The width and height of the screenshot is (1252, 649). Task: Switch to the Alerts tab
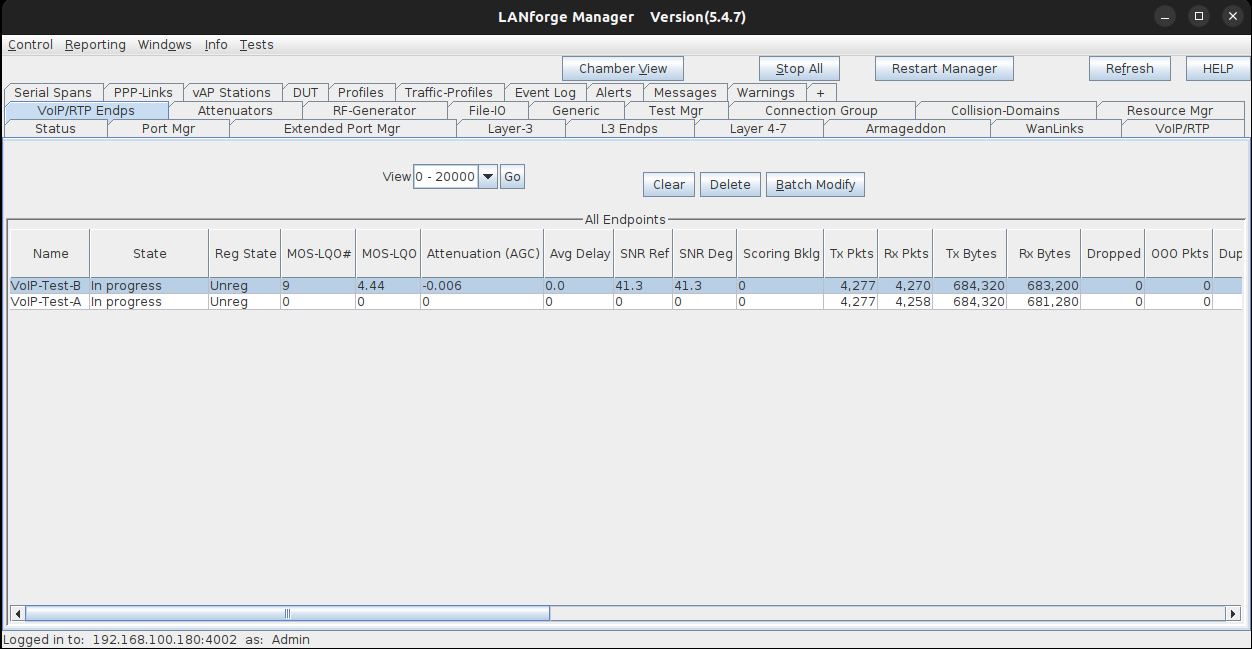(x=614, y=92)
